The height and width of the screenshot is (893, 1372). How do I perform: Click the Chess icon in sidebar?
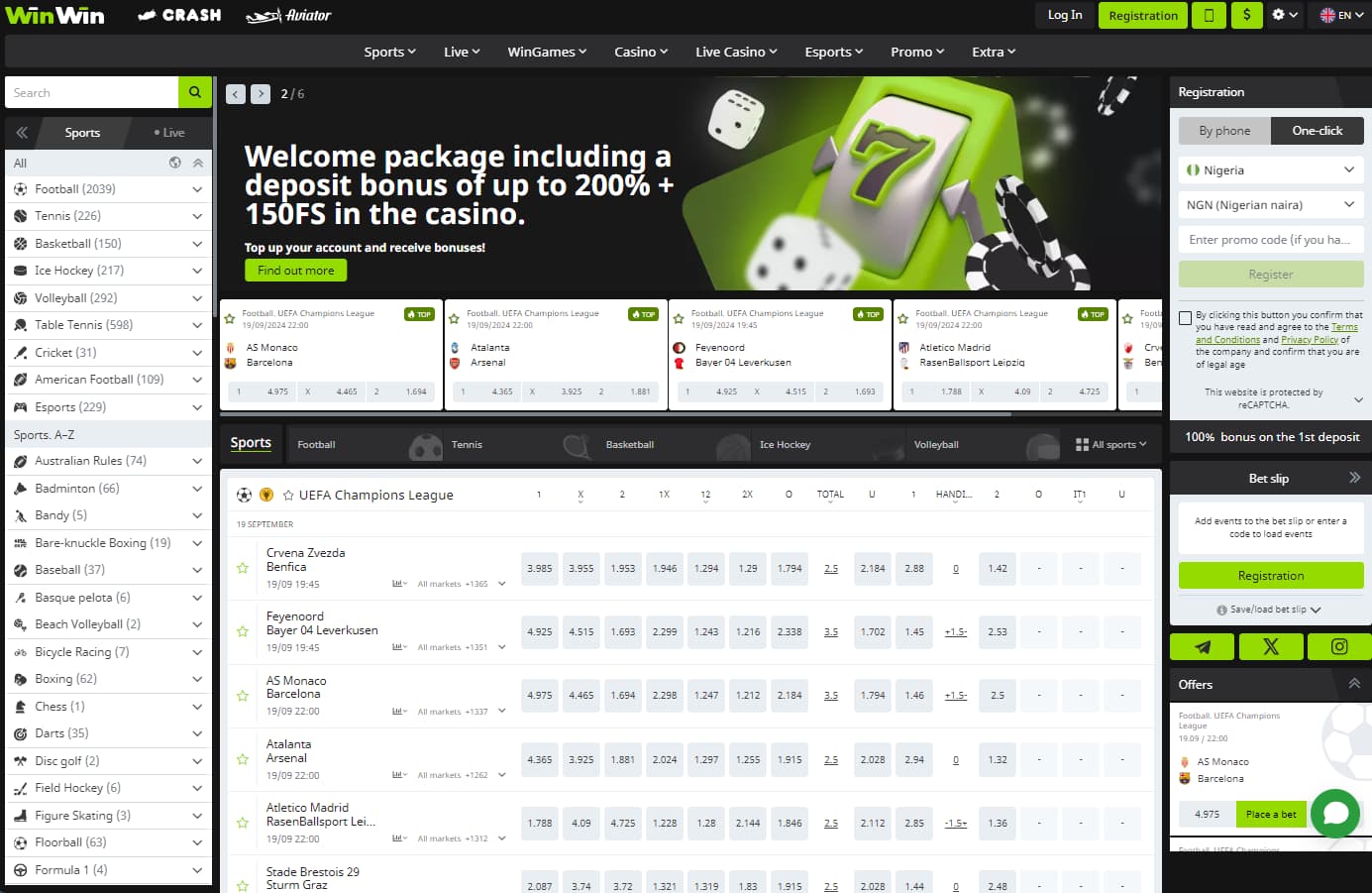[x=21, y=707]
